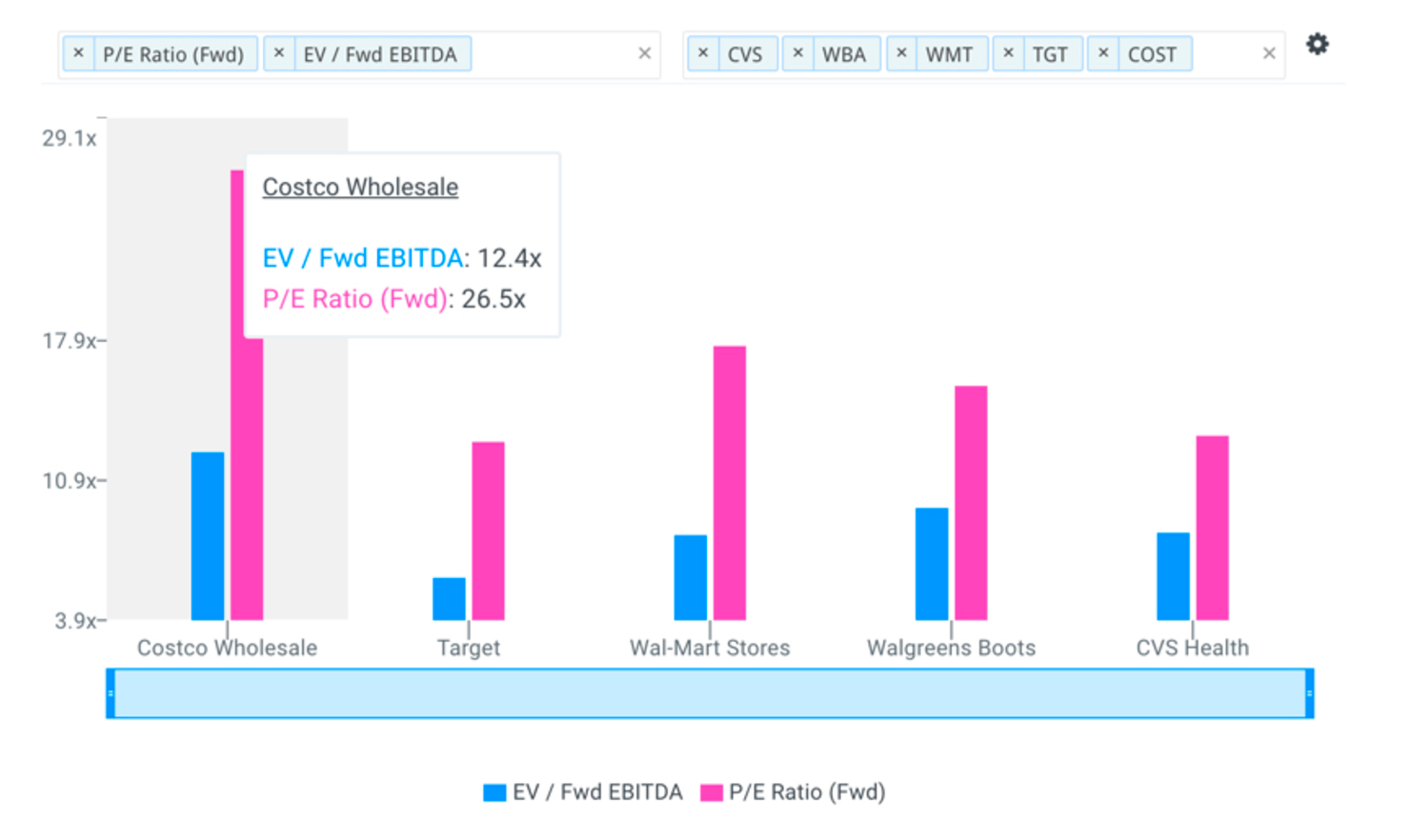Select Target pink P/E bar

pyautogui.click(x=488, y=530)
